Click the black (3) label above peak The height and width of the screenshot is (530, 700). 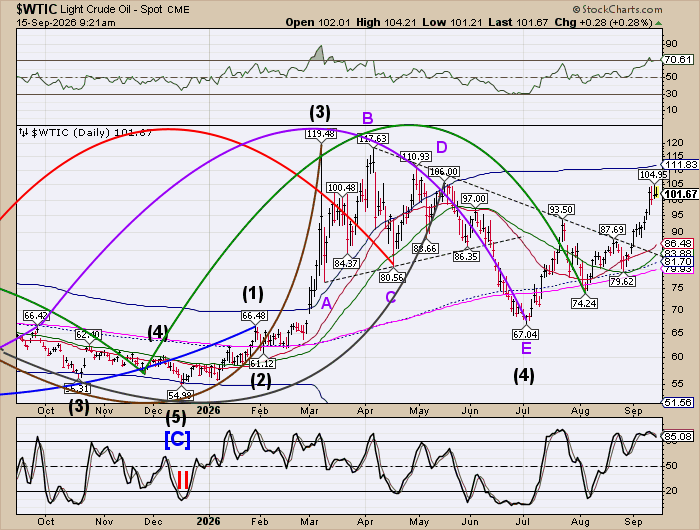click(320, 113)
